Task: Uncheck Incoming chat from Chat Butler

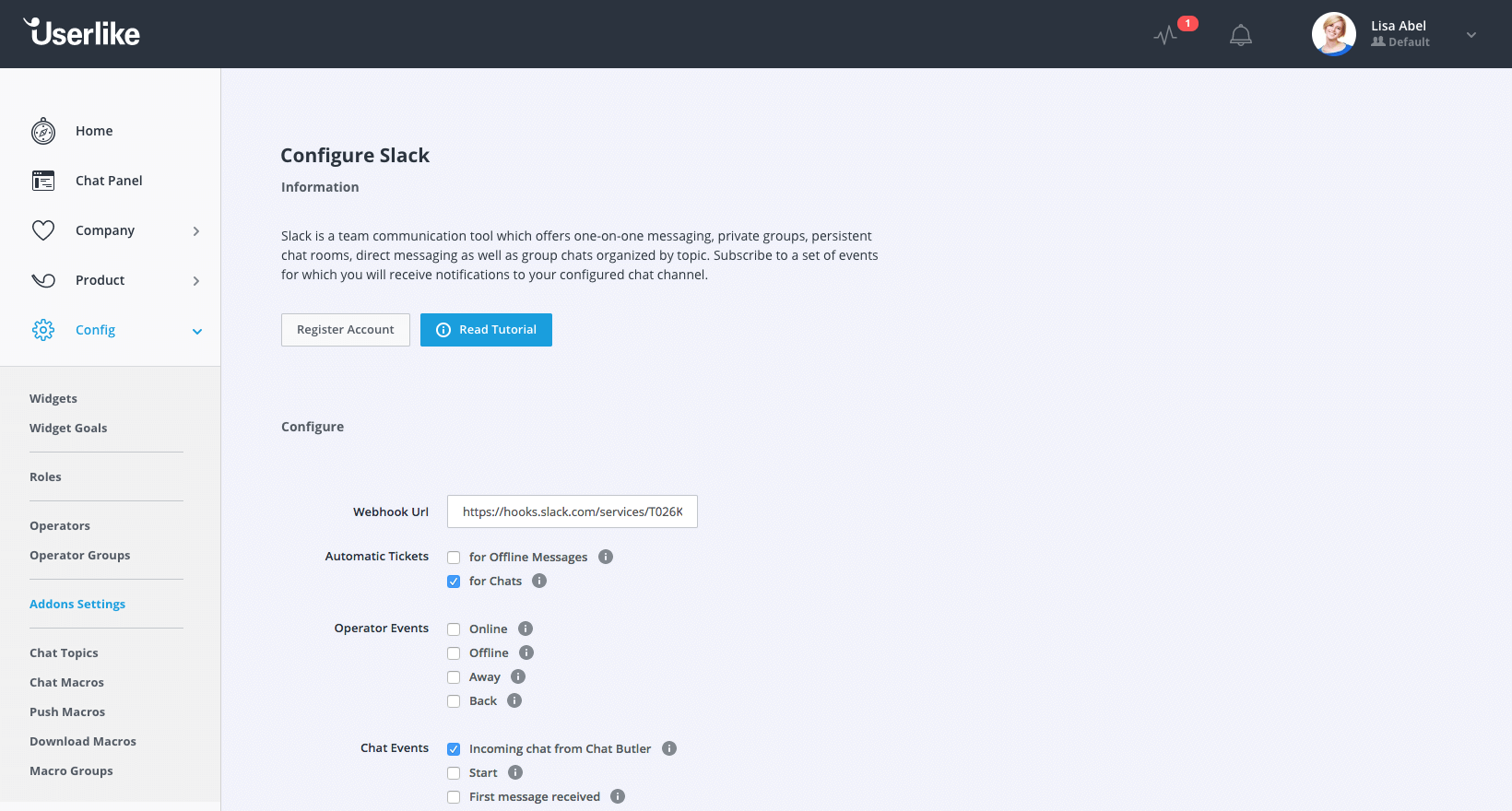Action: point(454,749)
